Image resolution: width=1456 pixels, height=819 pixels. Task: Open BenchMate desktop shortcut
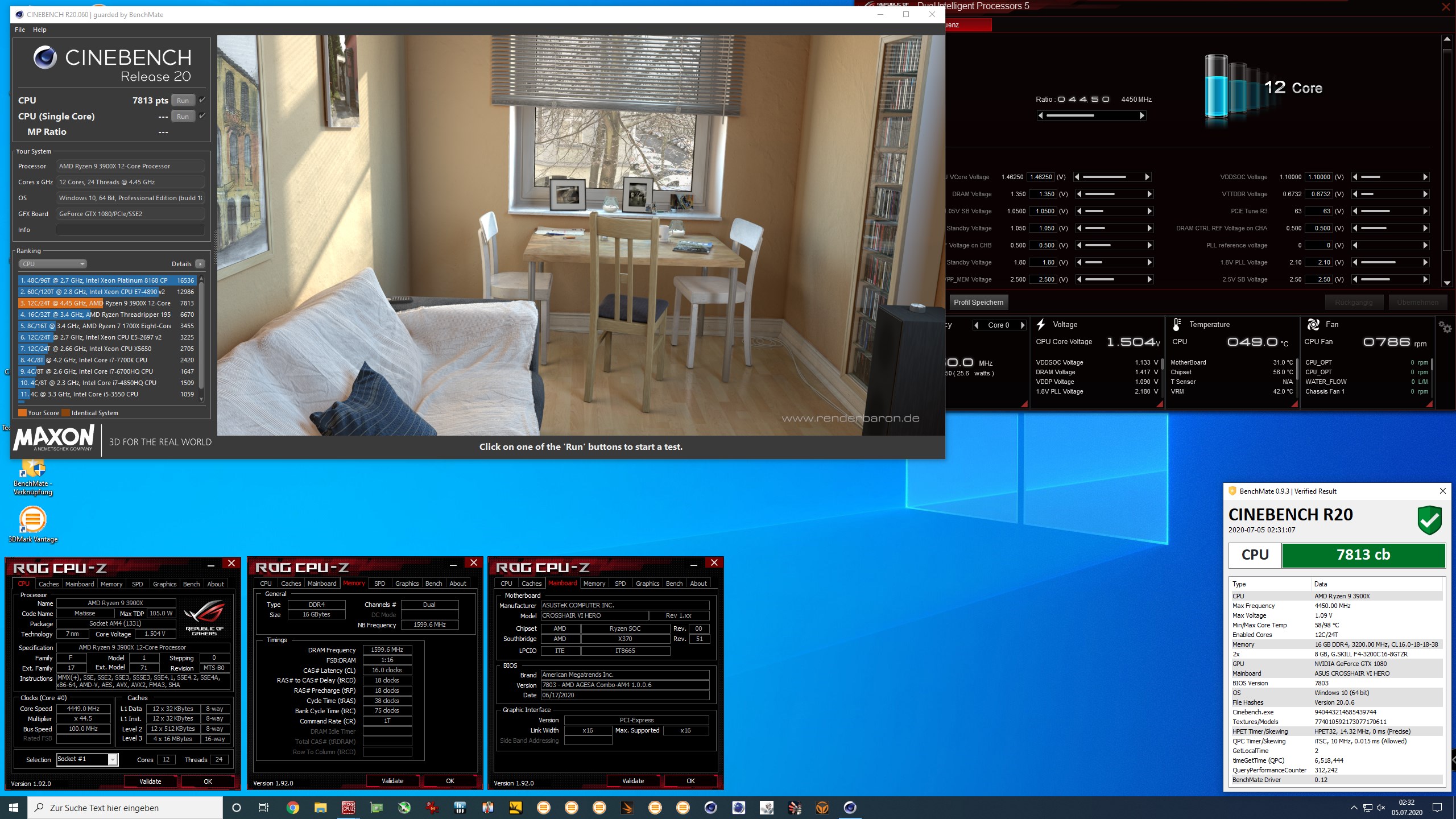coord(33,477)
